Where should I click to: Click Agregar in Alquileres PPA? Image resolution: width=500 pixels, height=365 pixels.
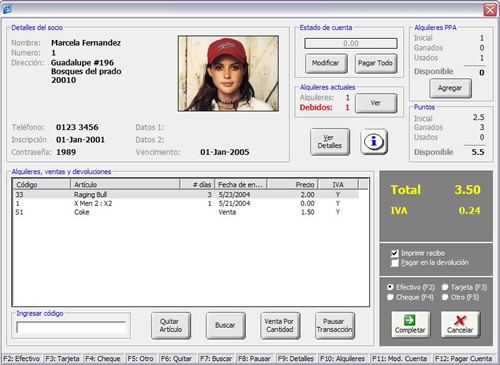point(450,88)
